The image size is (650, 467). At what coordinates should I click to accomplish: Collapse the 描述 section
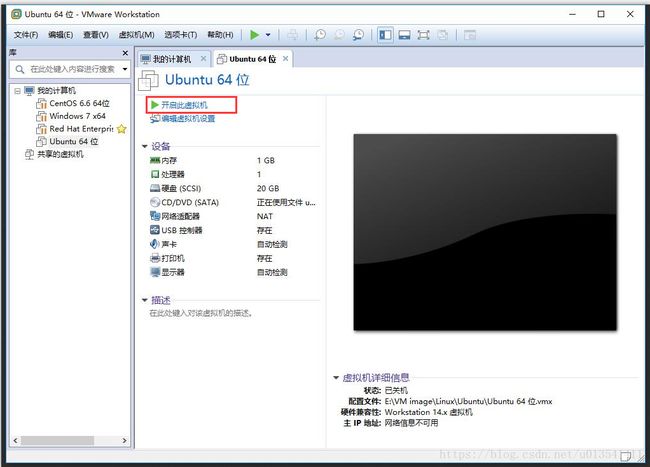[x=145, y=300]
